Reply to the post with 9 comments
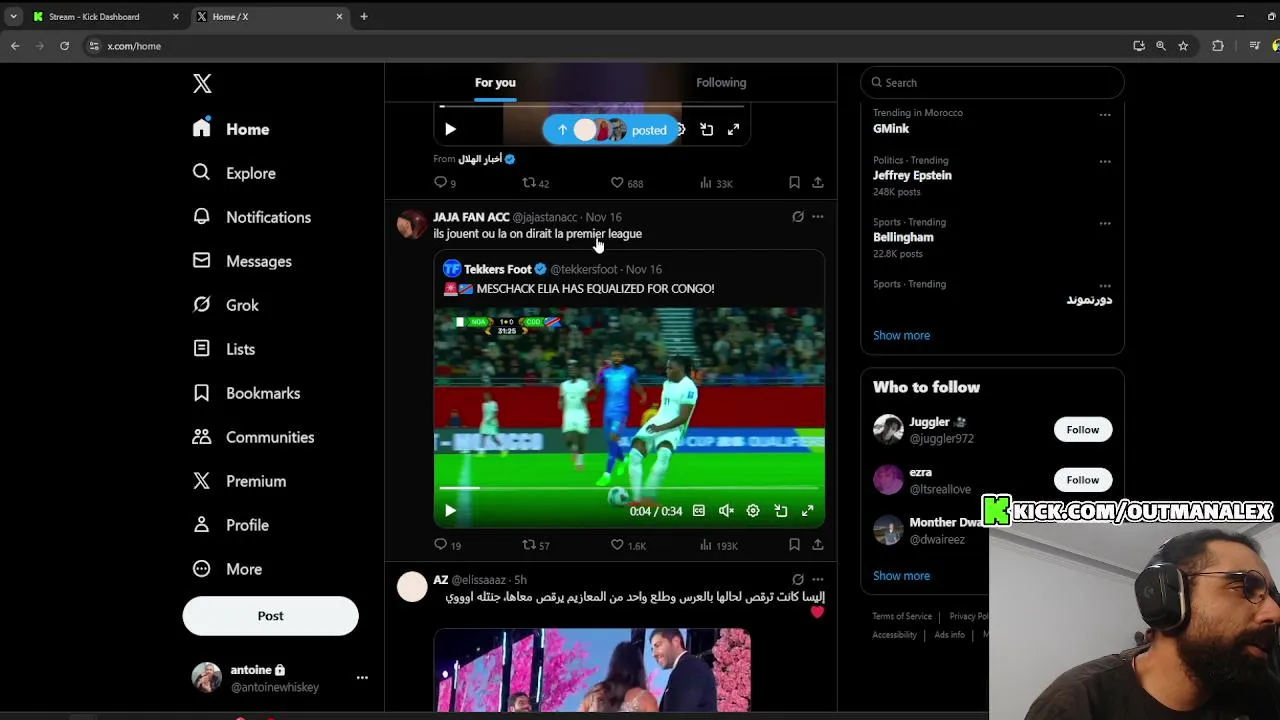This screenshot has height=720, width=1280. pos(445,183)
